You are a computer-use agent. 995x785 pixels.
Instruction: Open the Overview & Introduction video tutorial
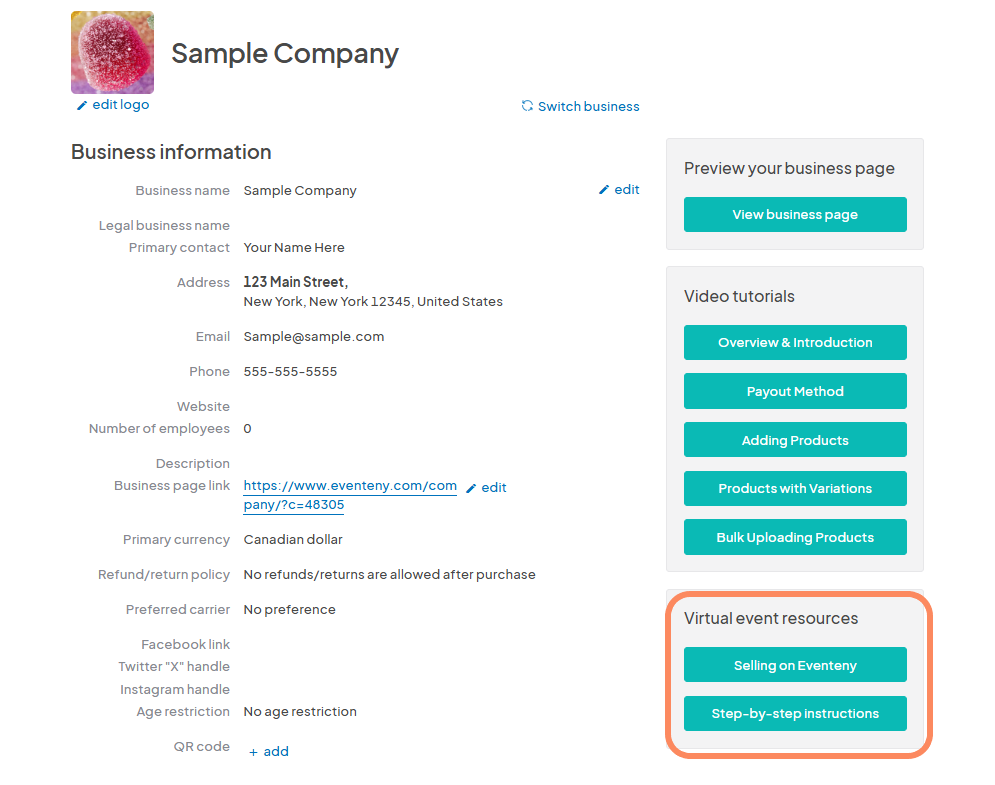pos(794,342)
